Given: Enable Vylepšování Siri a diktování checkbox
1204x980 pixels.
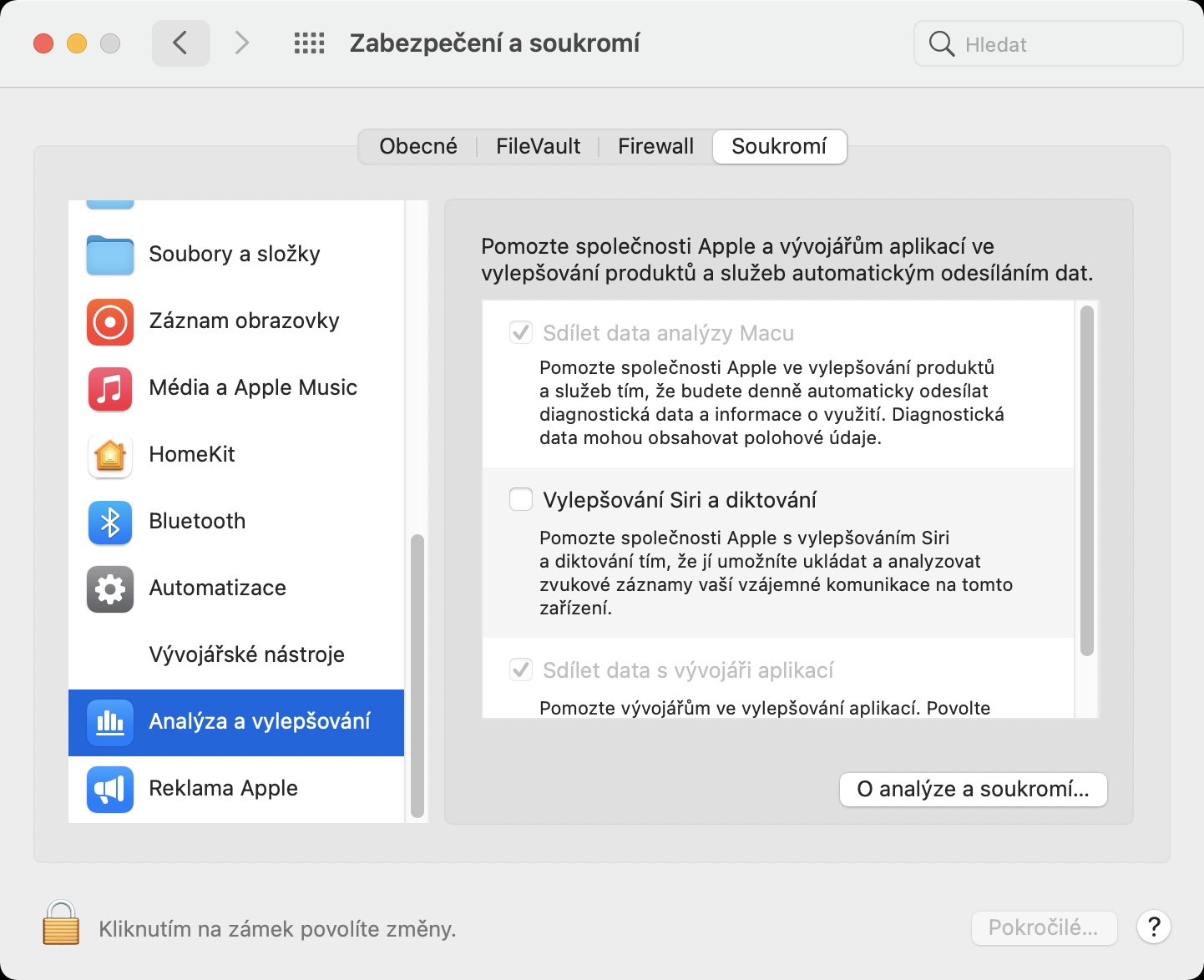Looking at the screenshot, I should click(521, 499).
